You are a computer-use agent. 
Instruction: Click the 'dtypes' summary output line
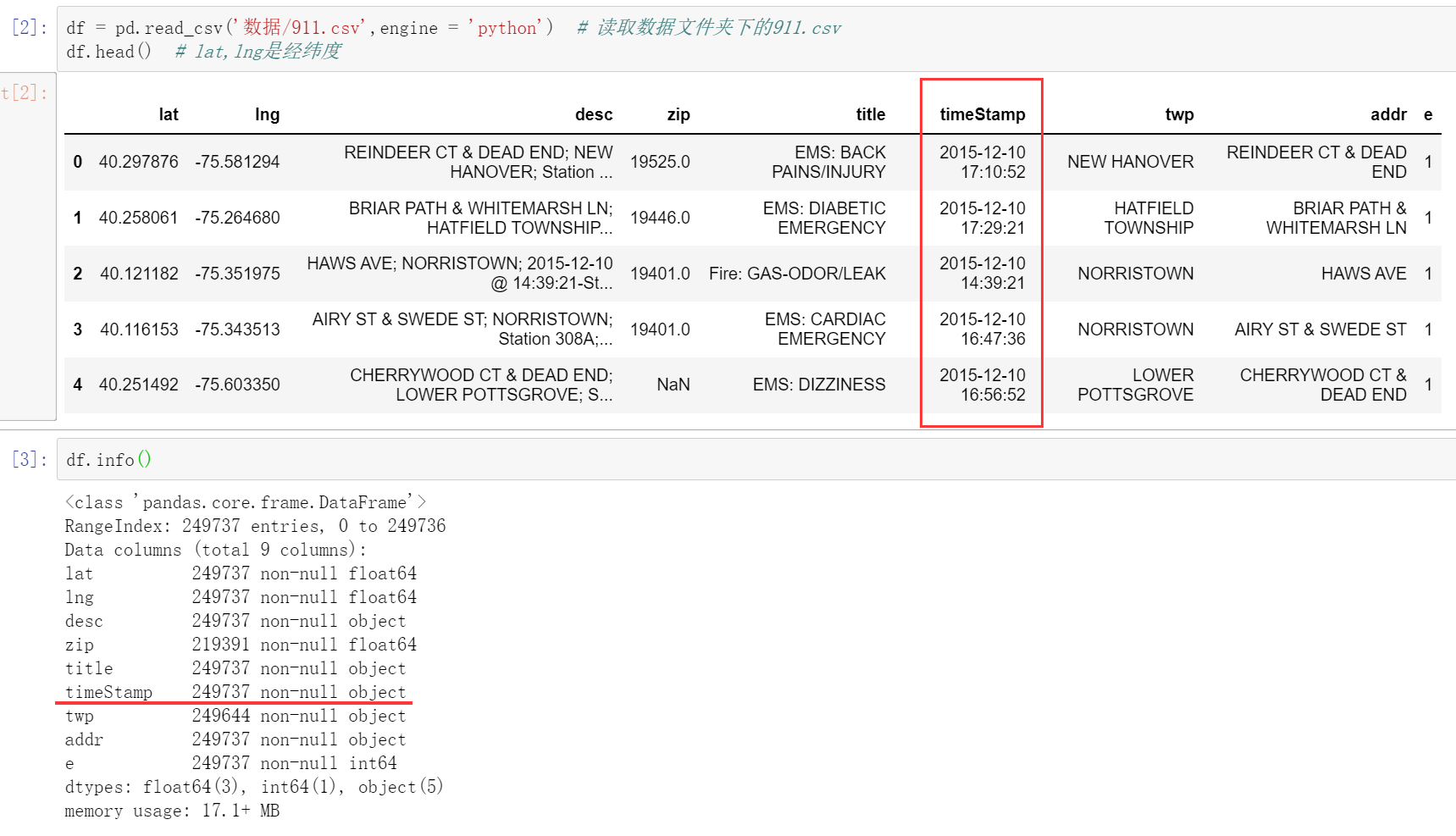[x=254, y=787]
